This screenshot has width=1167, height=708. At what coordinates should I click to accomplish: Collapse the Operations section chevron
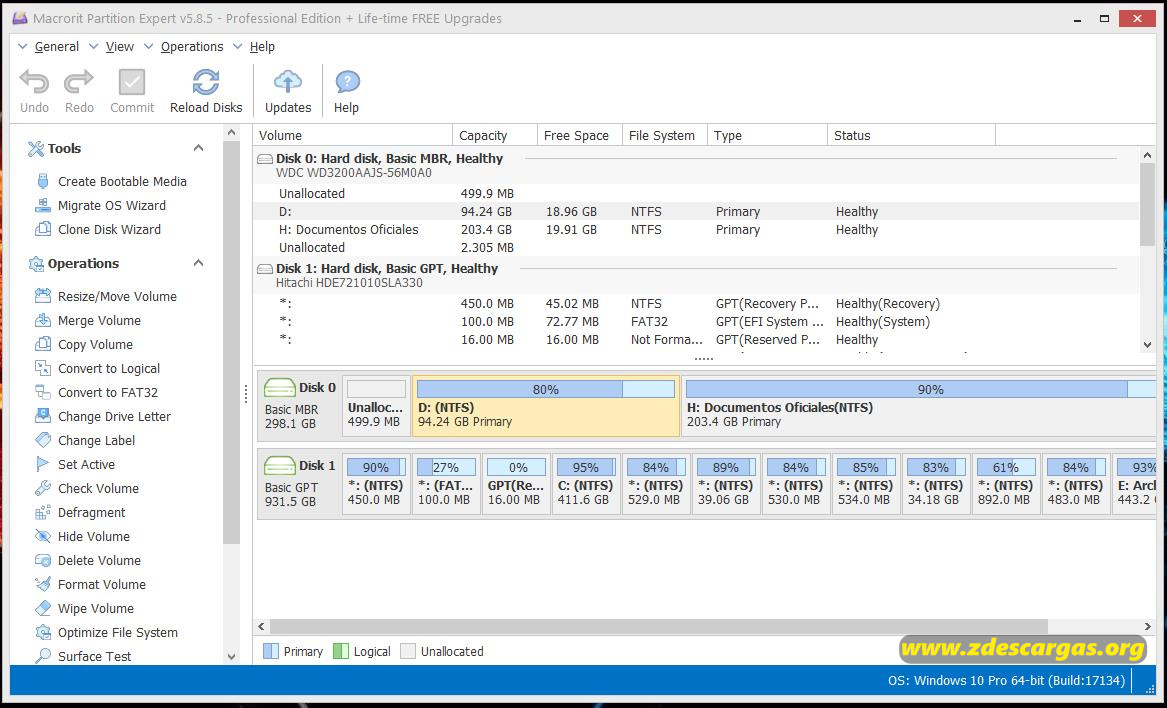pyautogui.click(x=199, y=263)
